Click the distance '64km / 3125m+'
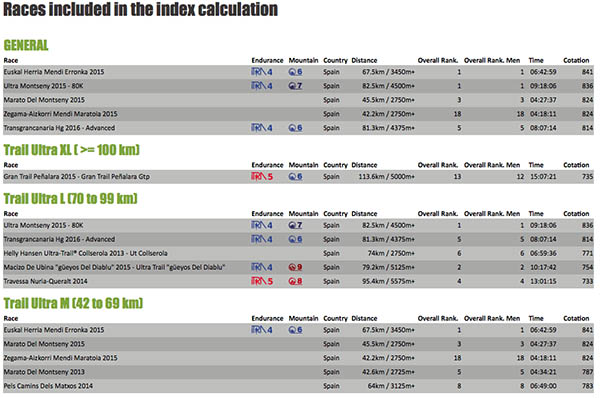 click(391, 386)
